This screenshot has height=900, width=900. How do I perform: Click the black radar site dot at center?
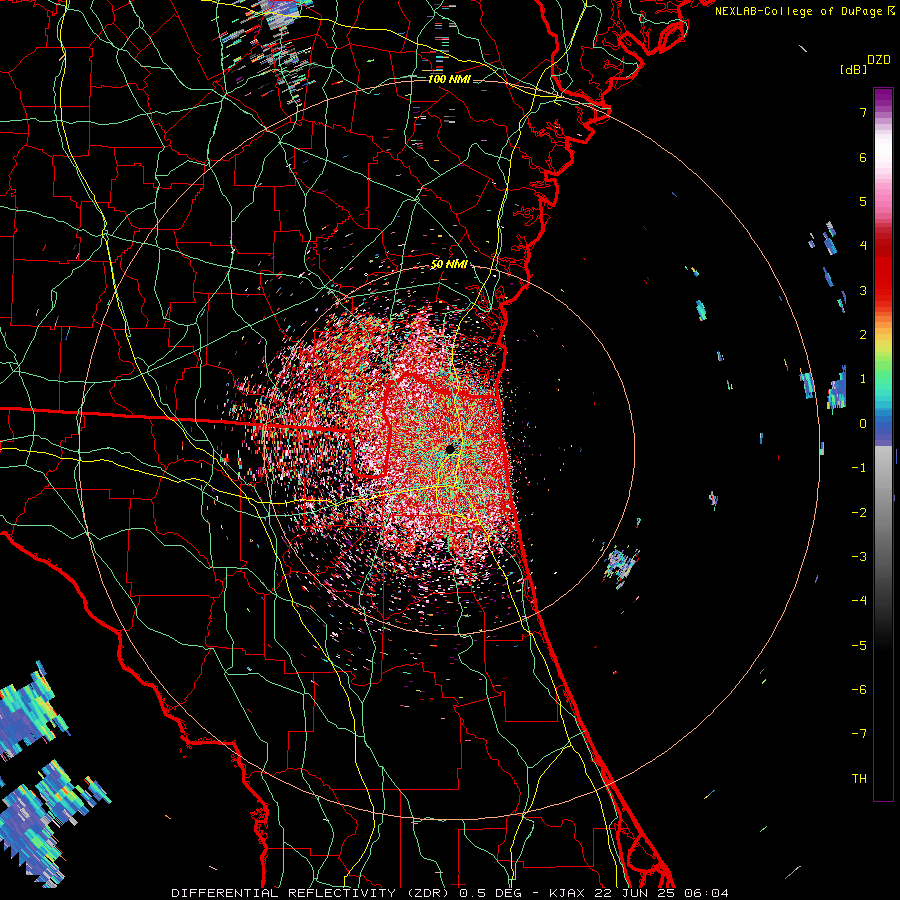pos(451,448)
